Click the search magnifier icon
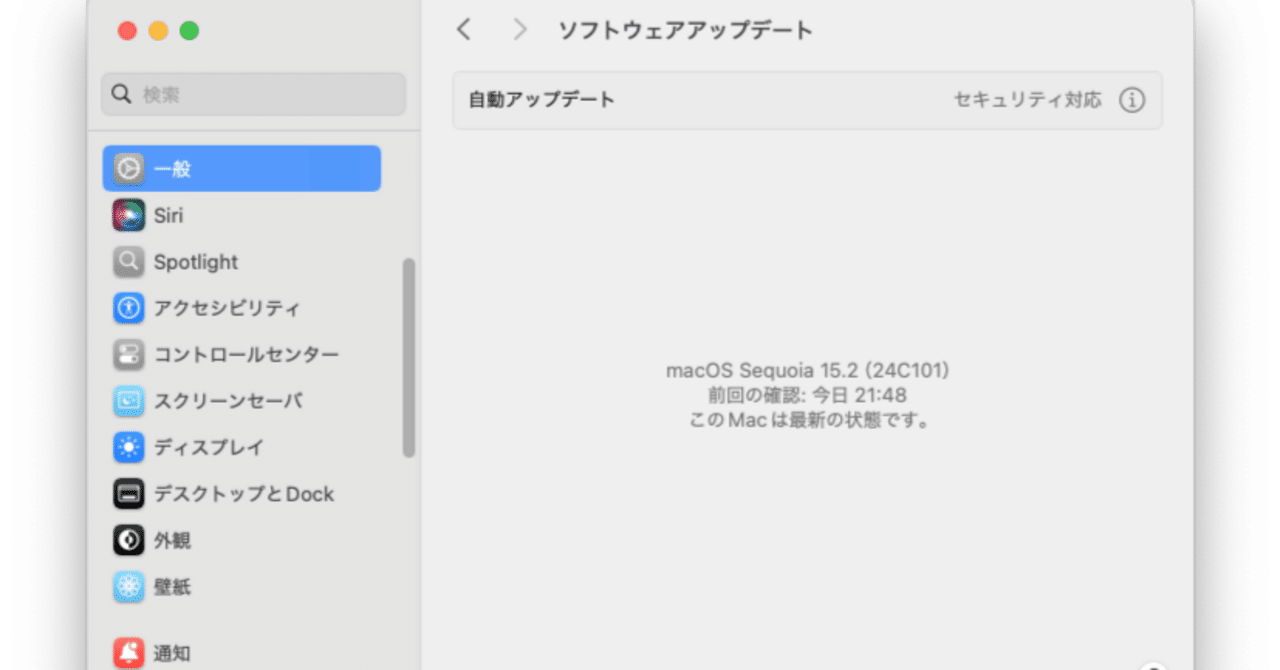 (x=121, y=94)
